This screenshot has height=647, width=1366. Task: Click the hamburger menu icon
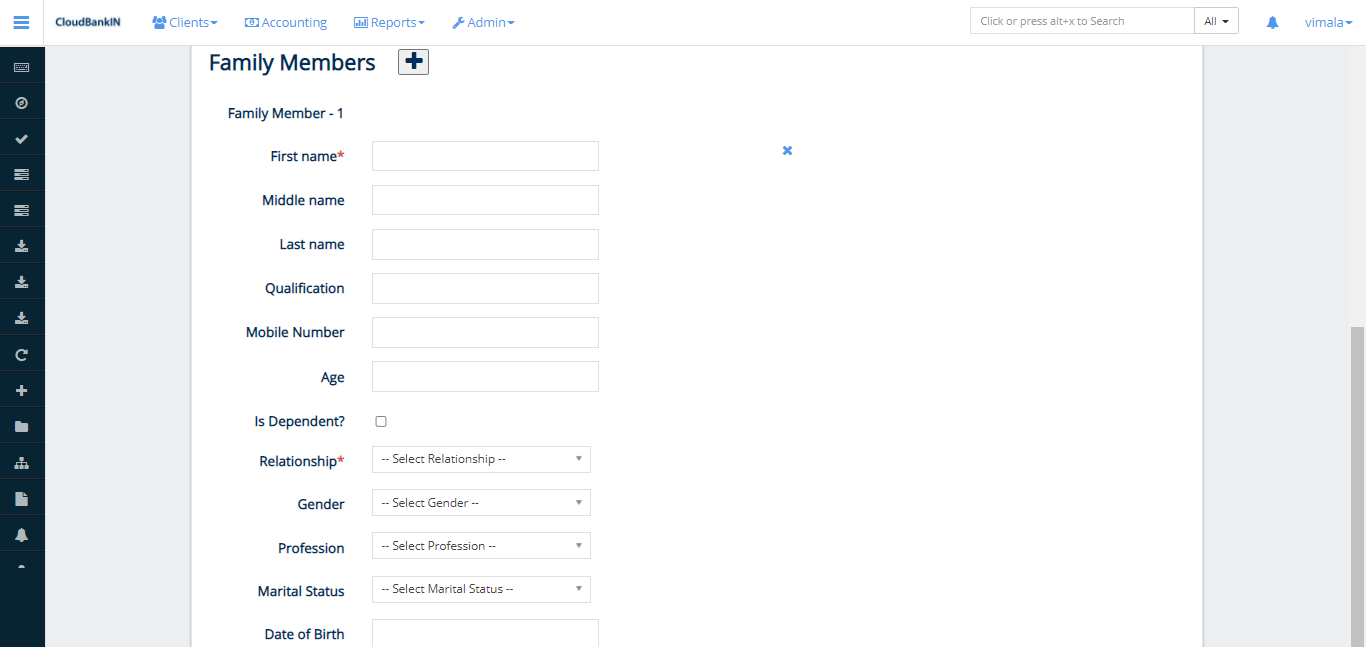21,22
